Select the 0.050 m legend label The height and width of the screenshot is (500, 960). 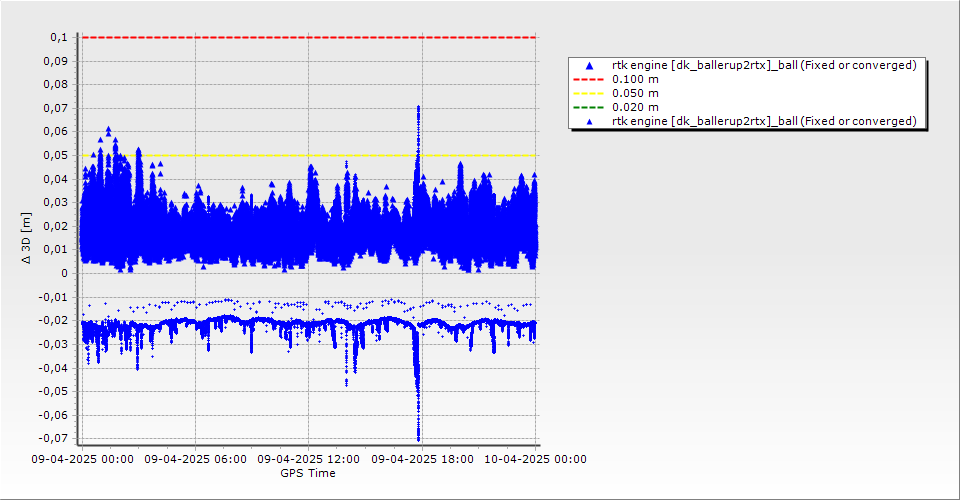pyautogui.click(x=635, y=93)
